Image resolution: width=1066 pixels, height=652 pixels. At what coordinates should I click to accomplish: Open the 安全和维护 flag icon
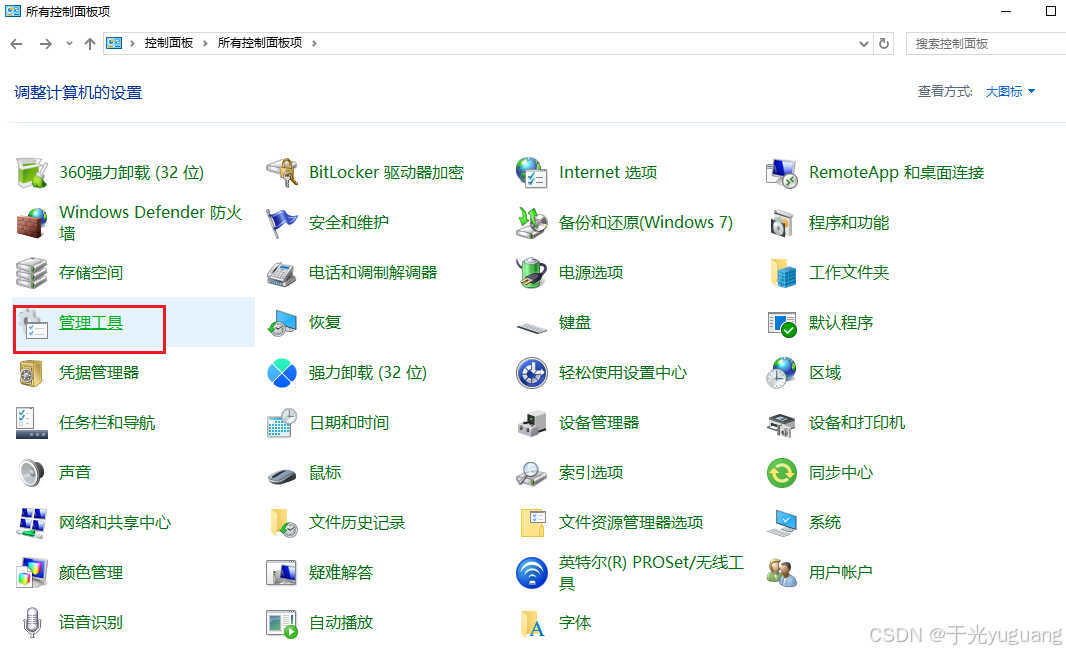point(282,223)
